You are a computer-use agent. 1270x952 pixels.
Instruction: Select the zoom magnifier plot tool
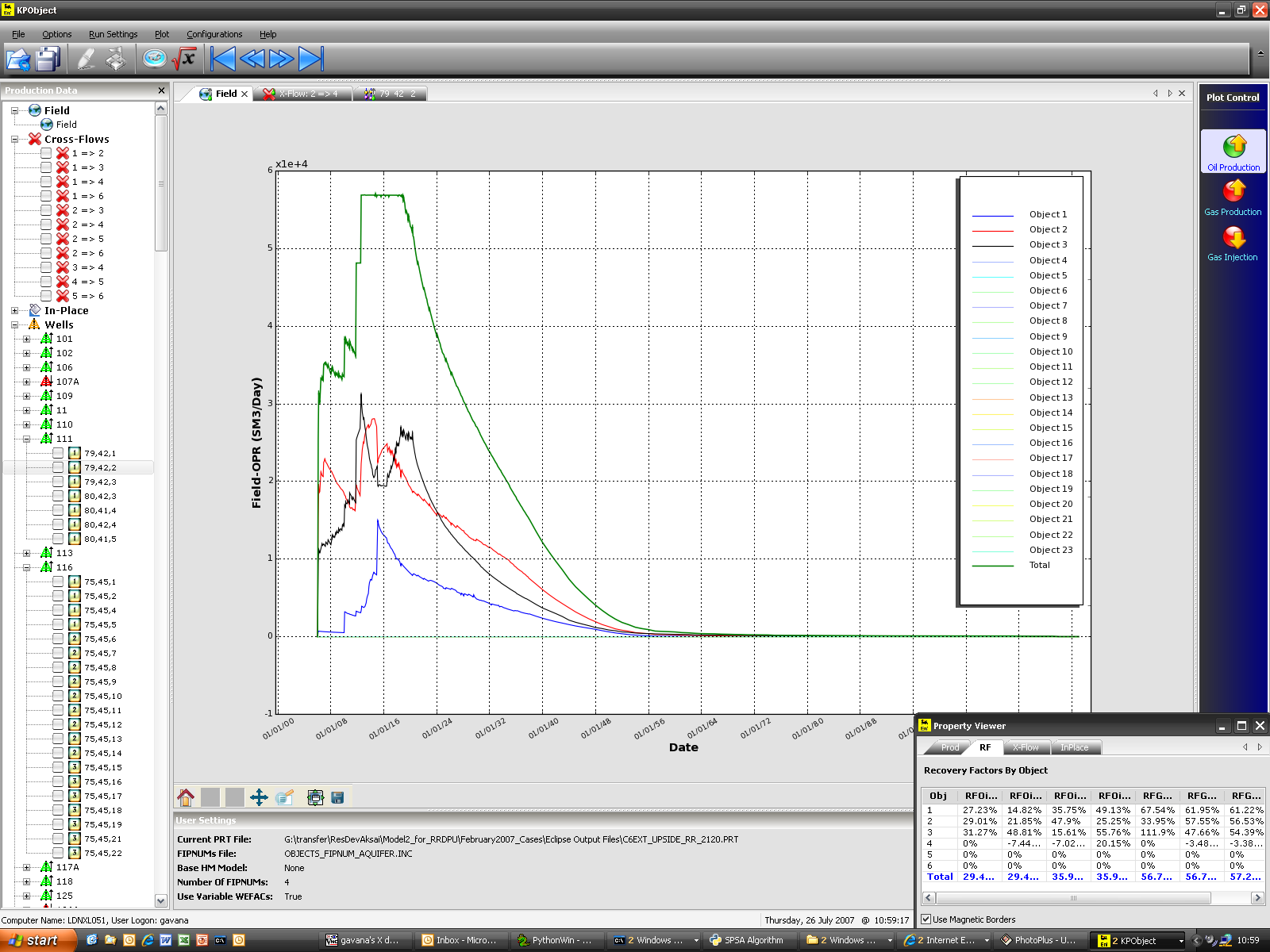click(x=284, y=797)
